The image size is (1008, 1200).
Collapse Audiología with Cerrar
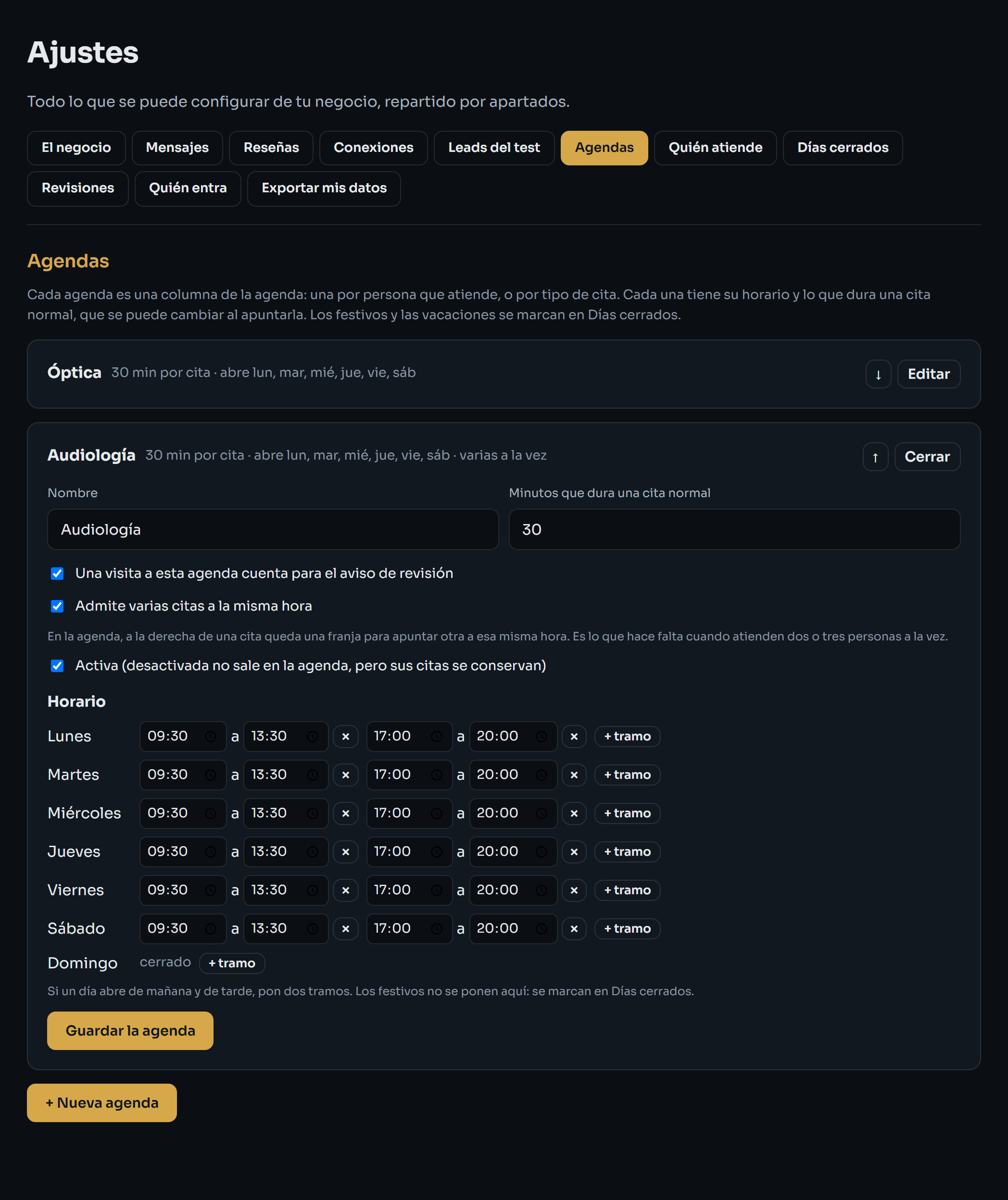(927, 457)
